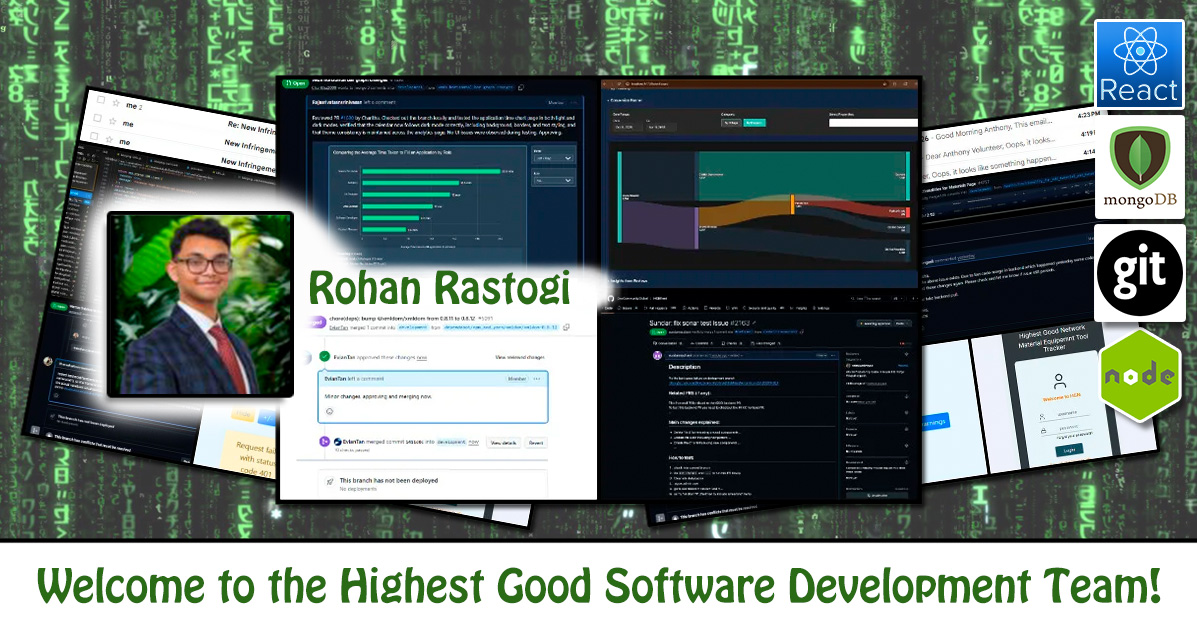Open the Labels gear in the sonar PR sidebar
The width and height of the screenshot is (1197, 627).
point(906,413)
